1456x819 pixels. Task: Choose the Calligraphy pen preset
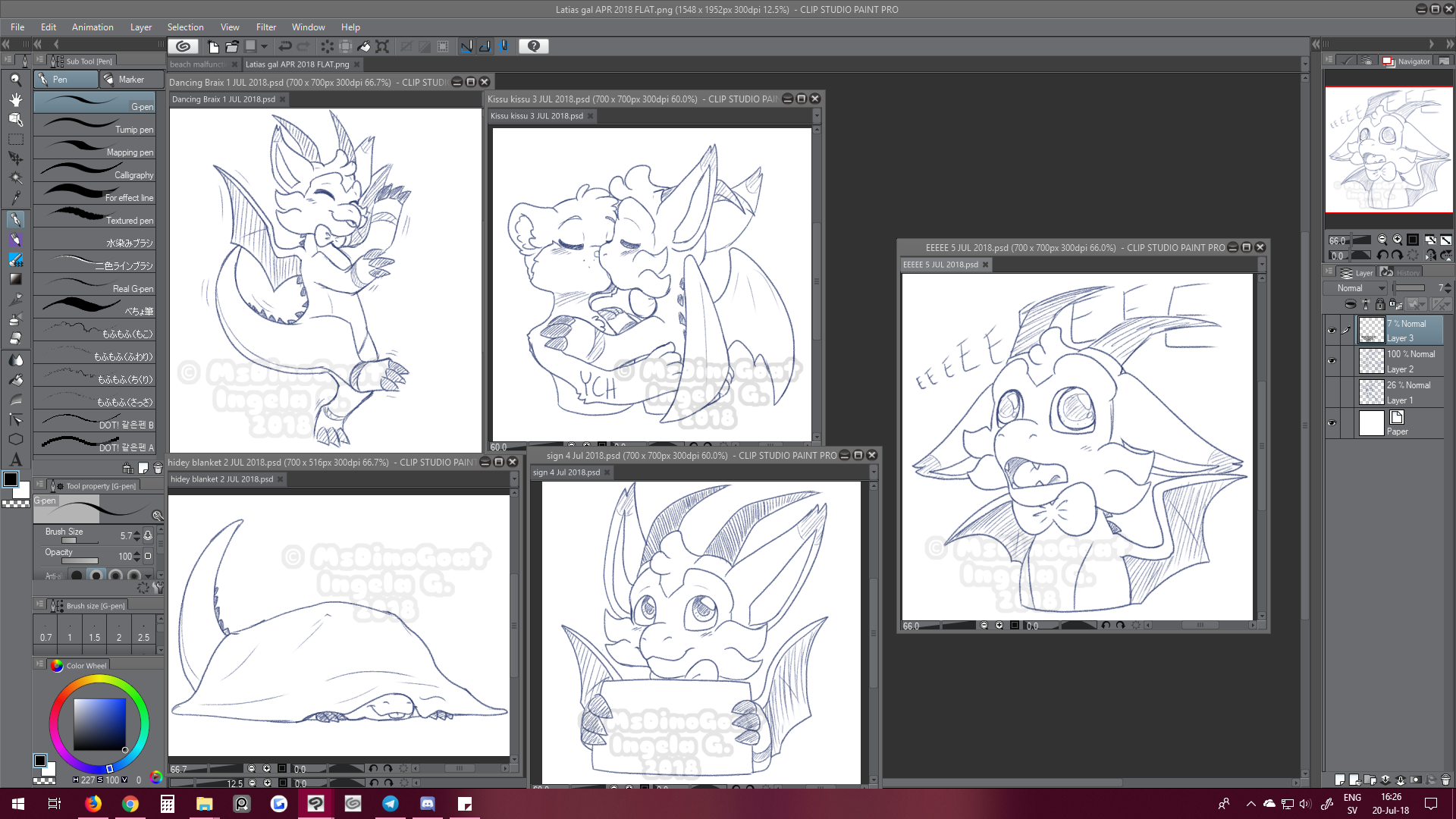point(95,171)
